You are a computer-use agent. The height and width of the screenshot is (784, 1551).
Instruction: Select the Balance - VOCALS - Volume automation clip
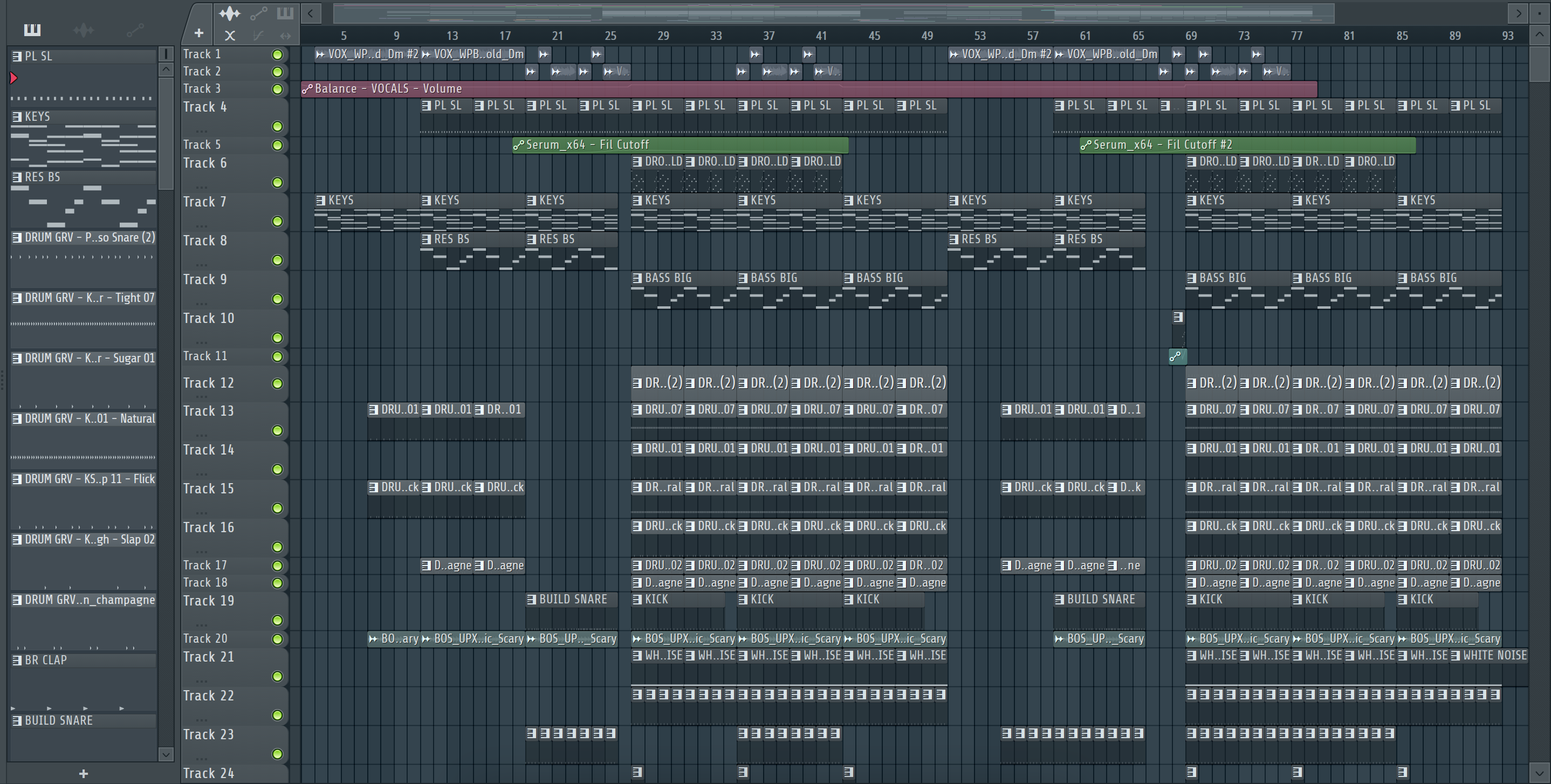tap(808, 88)
